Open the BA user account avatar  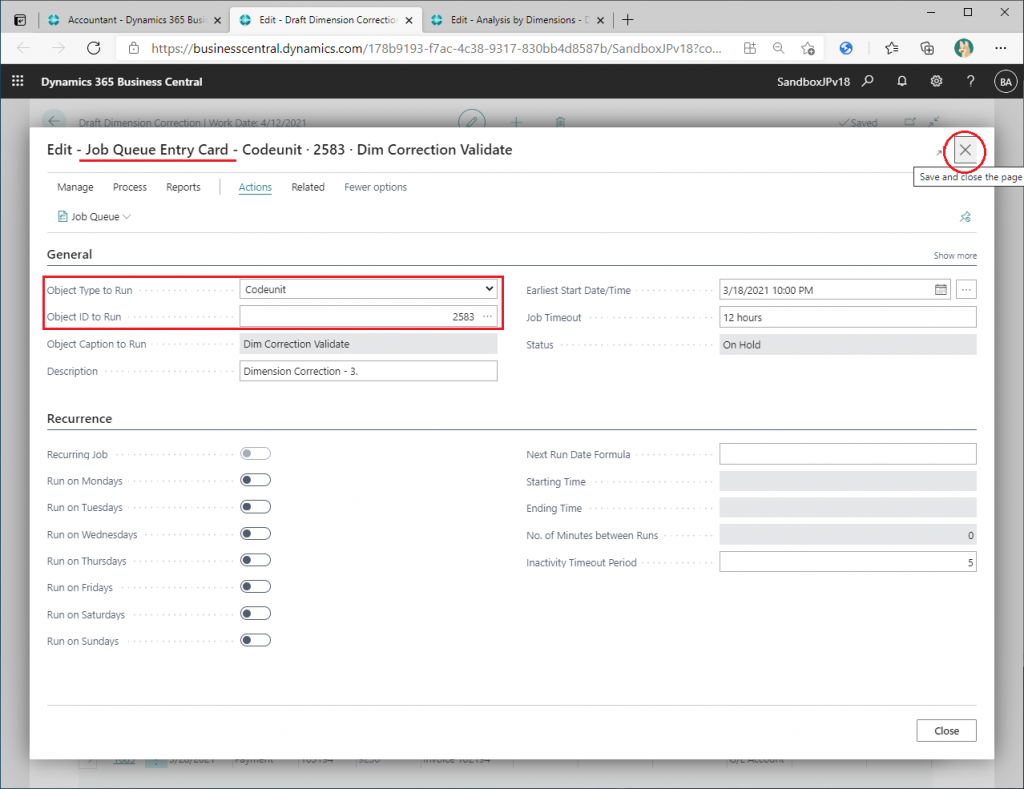pyautogui.click(x=1005, y=82)
